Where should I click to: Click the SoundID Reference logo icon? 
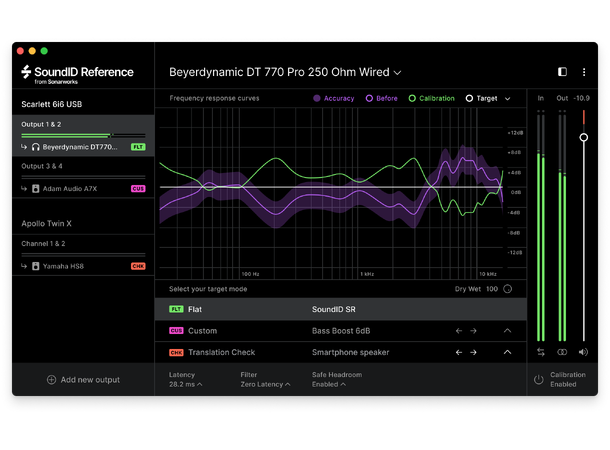pos(26,72)
